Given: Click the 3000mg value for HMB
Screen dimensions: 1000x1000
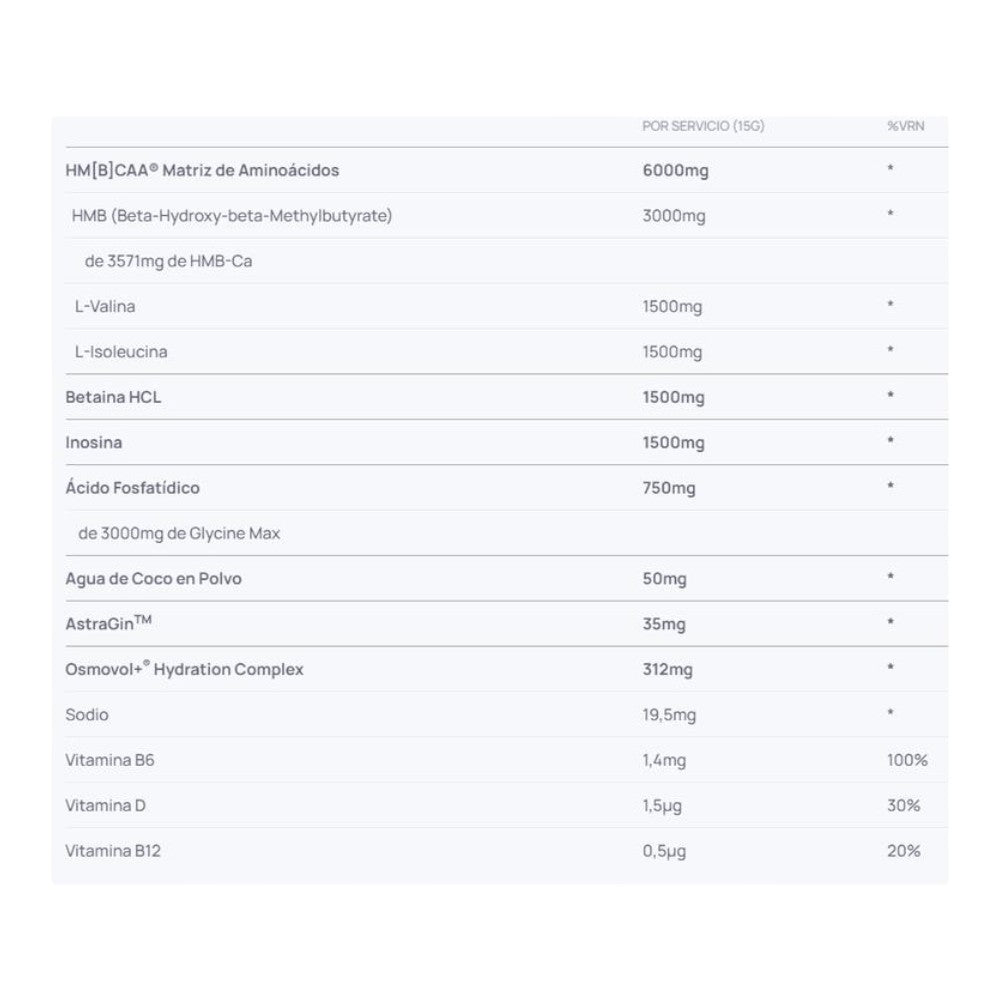Looking at the screenshot, I should coord(673,216).
